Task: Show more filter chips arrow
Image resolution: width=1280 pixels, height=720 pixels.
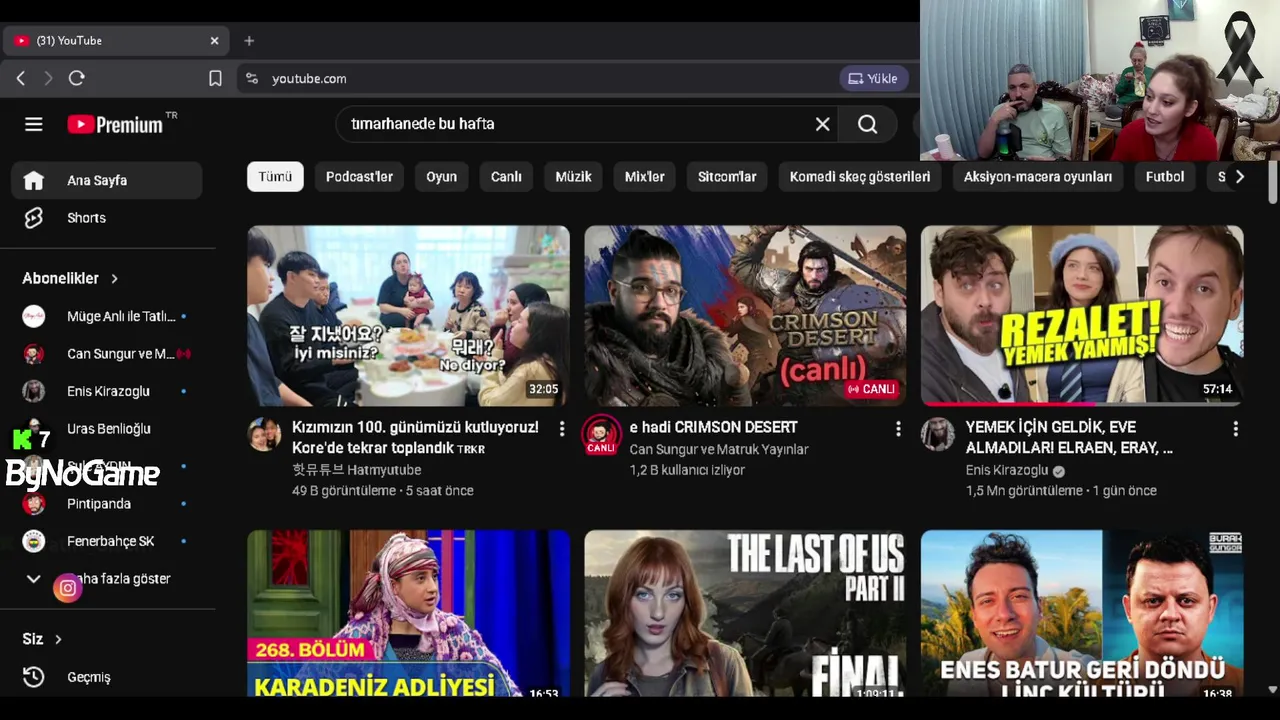Action: [x=1239, y=177]
